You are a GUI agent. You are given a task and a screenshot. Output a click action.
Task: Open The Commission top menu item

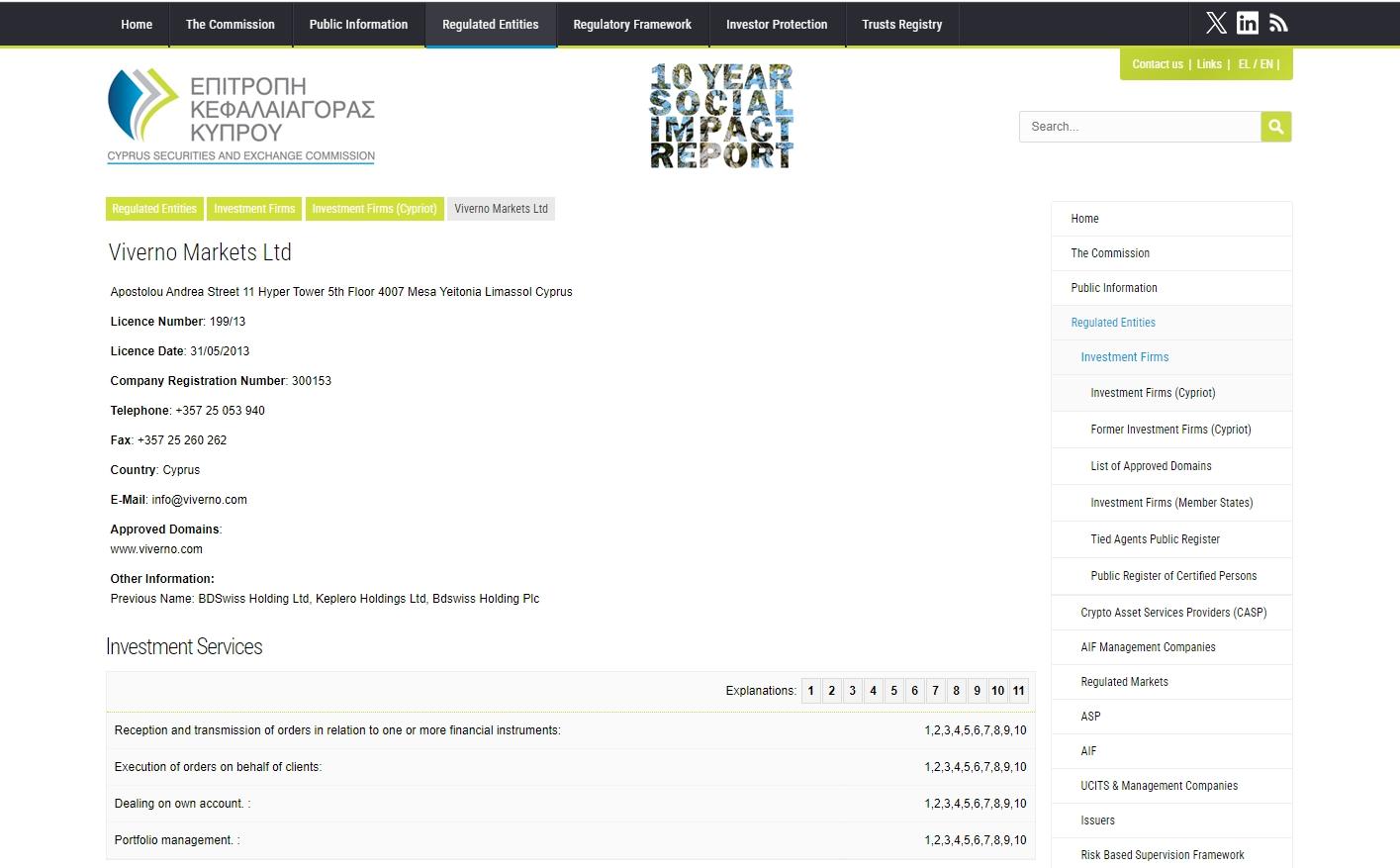tap(231, 24)
